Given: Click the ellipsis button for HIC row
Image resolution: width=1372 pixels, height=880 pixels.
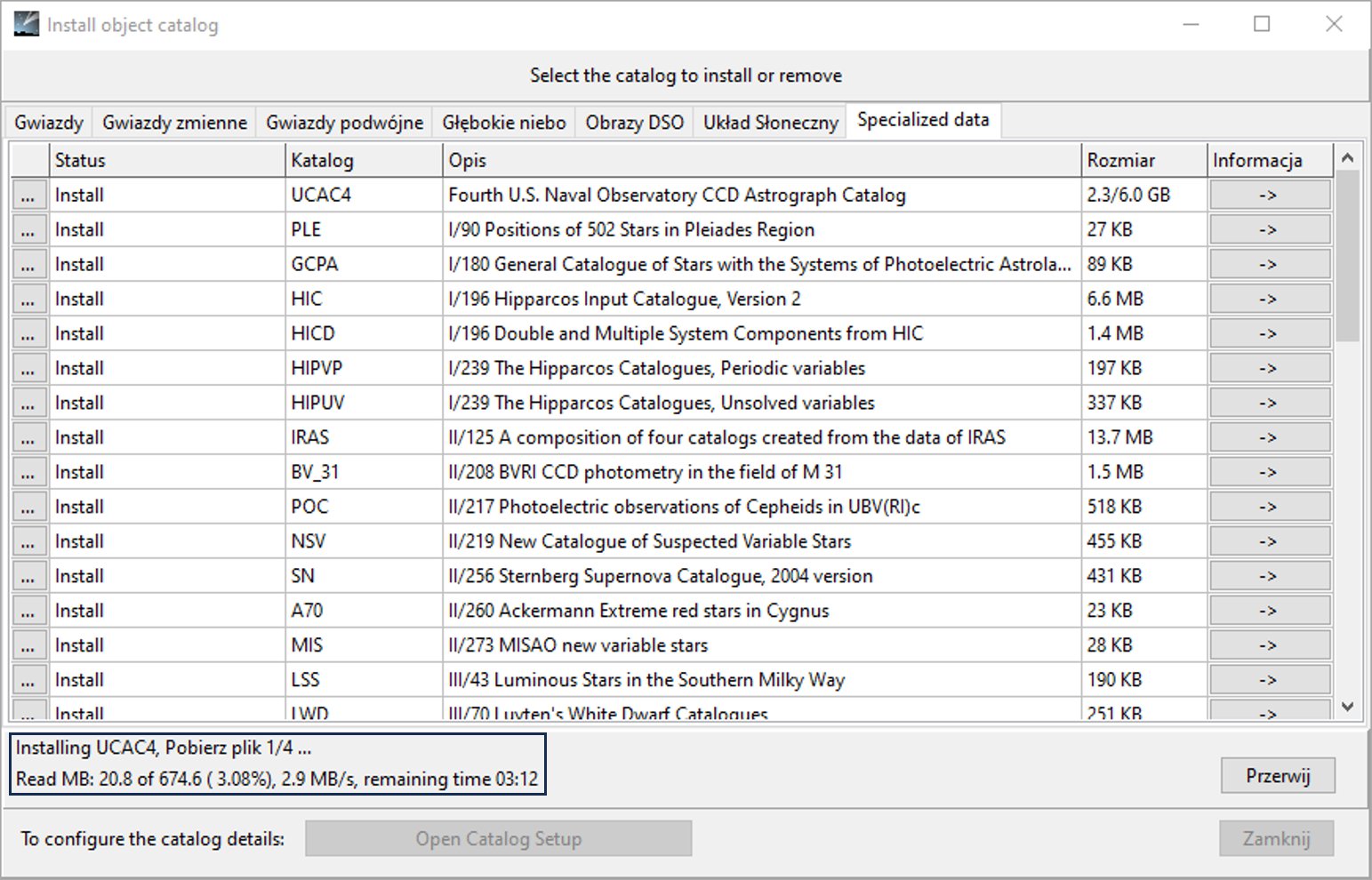Looking at the screenshot, I should [28, 300].
